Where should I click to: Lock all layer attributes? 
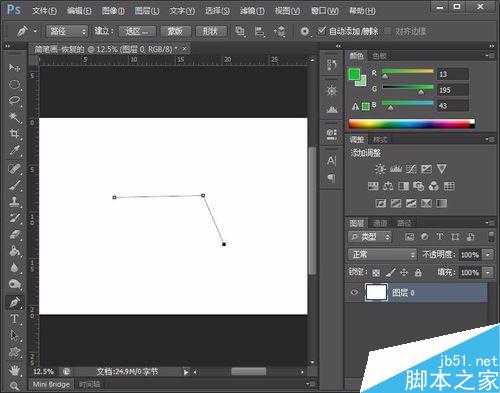click(x=418, y=273)
